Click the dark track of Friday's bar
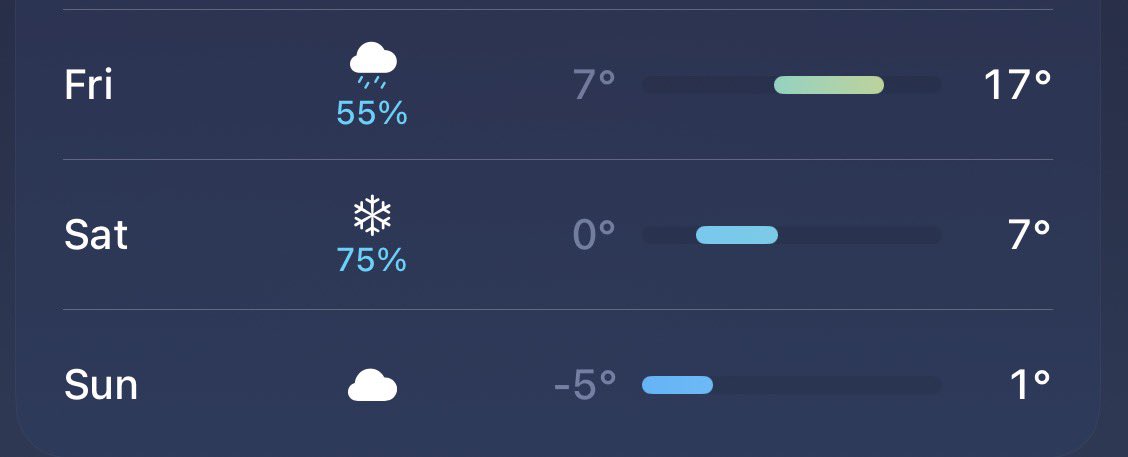1128x457 pixels. [791, 85]
